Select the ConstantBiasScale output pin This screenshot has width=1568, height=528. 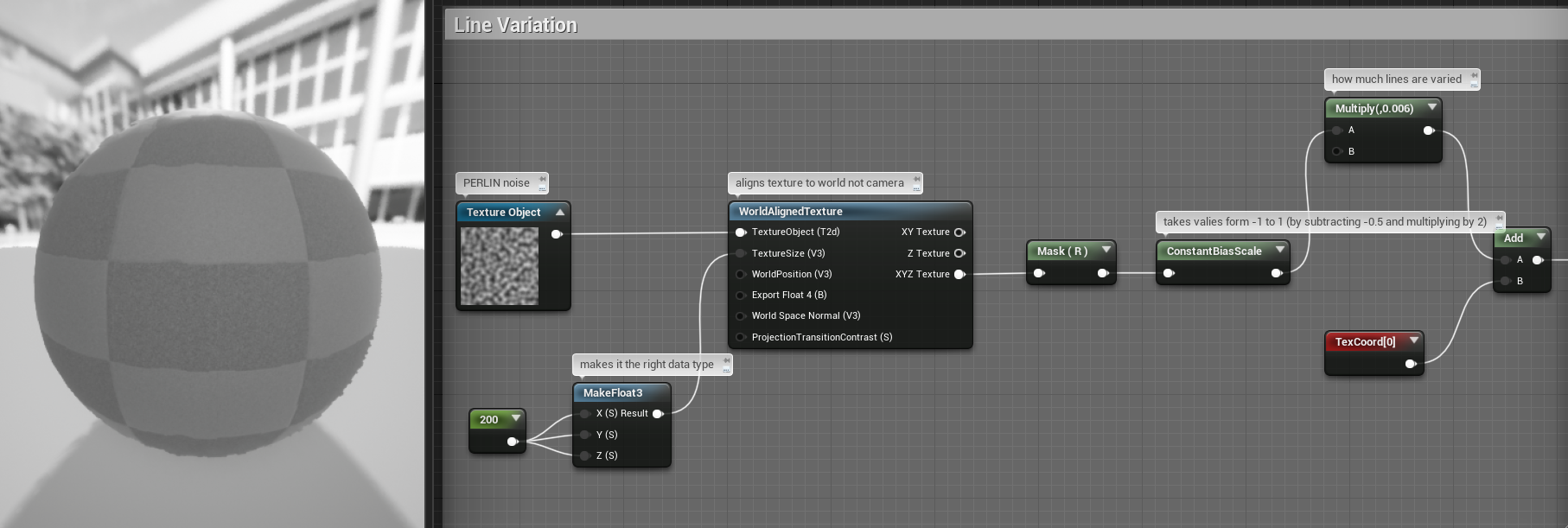coord(1277,273)
